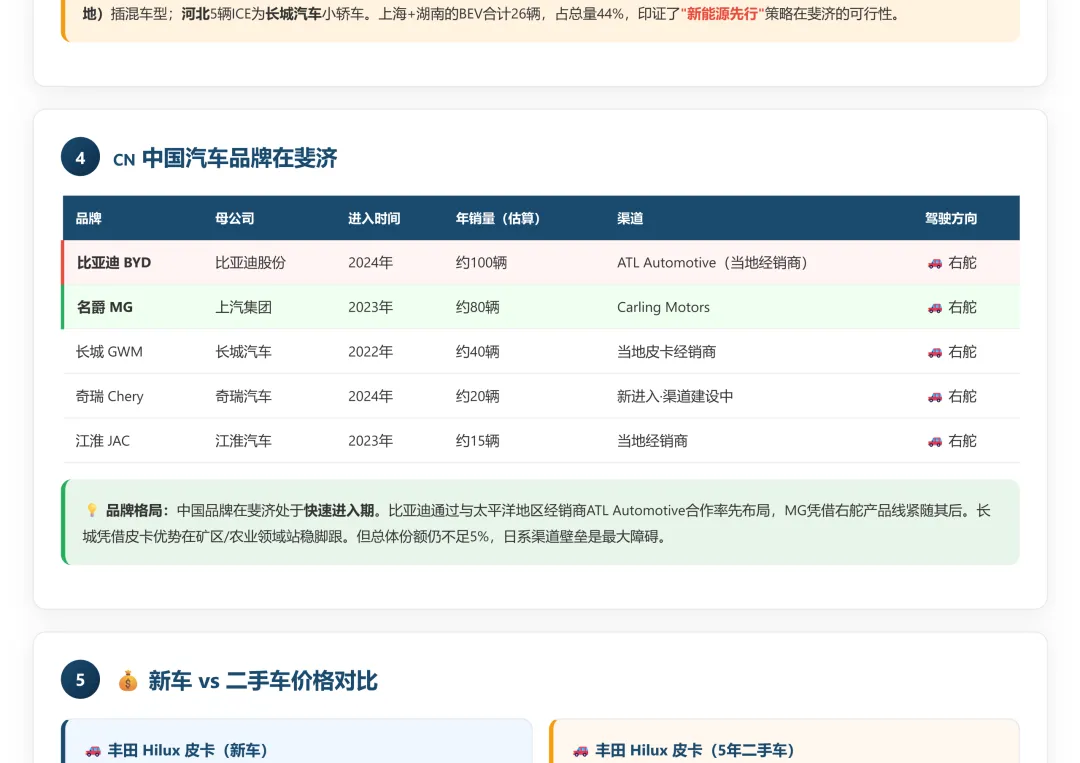Click the money bag icon beside 新车 vs 二手车价格对比

pos(127,681)
